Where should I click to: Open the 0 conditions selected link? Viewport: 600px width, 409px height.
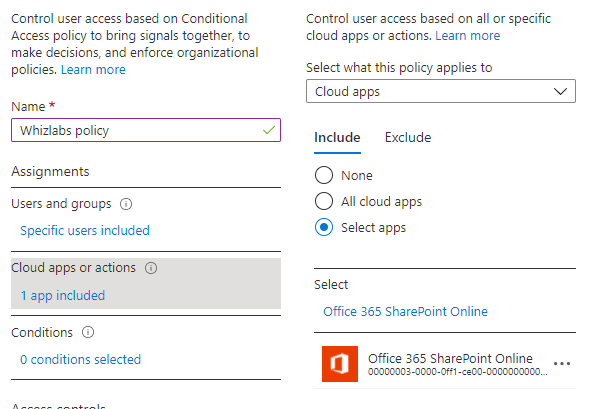tap(80, 359)
